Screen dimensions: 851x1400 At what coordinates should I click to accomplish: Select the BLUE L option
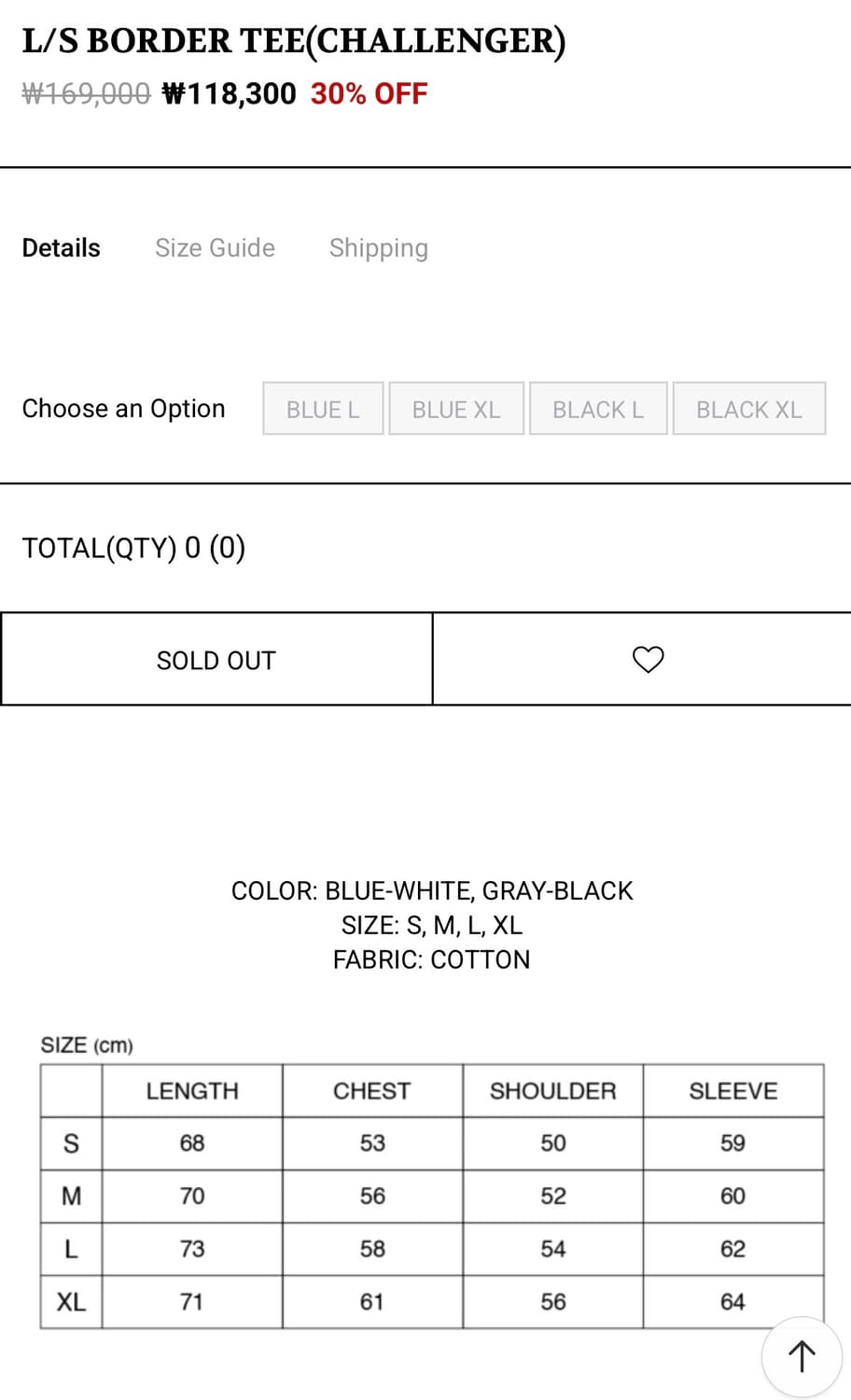[x=323, y=409]
